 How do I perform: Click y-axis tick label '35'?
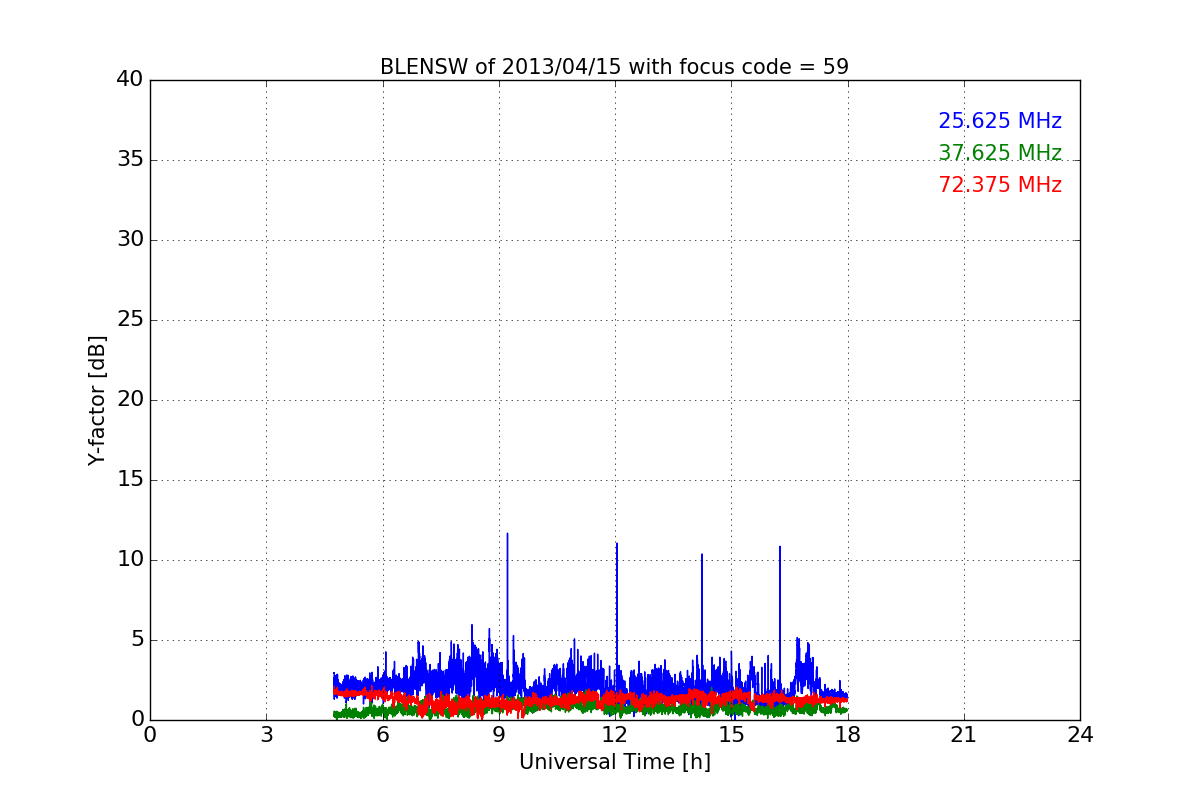tap(129, 159)
